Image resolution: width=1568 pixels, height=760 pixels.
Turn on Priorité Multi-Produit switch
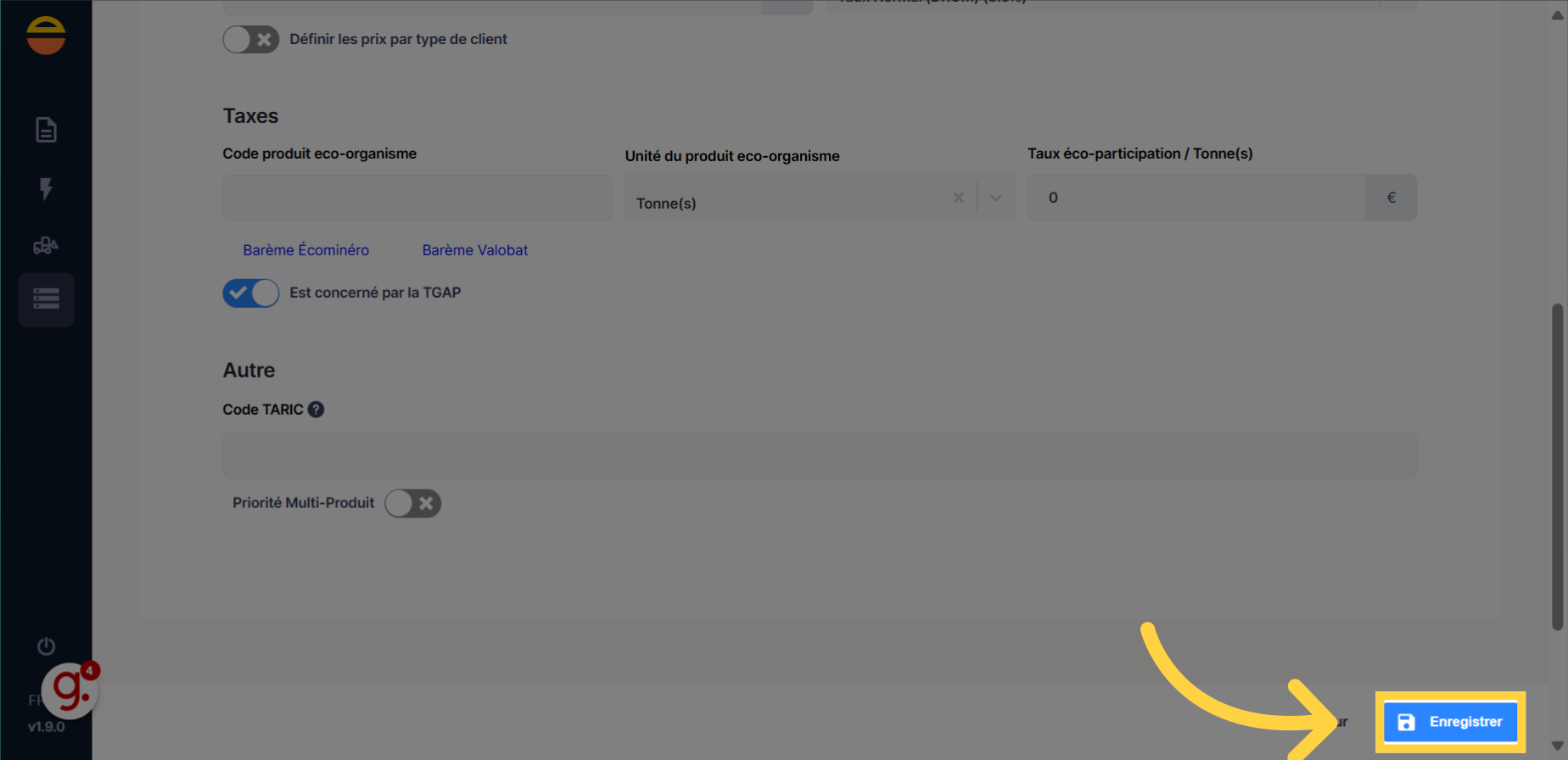click(x=413, y=503)
